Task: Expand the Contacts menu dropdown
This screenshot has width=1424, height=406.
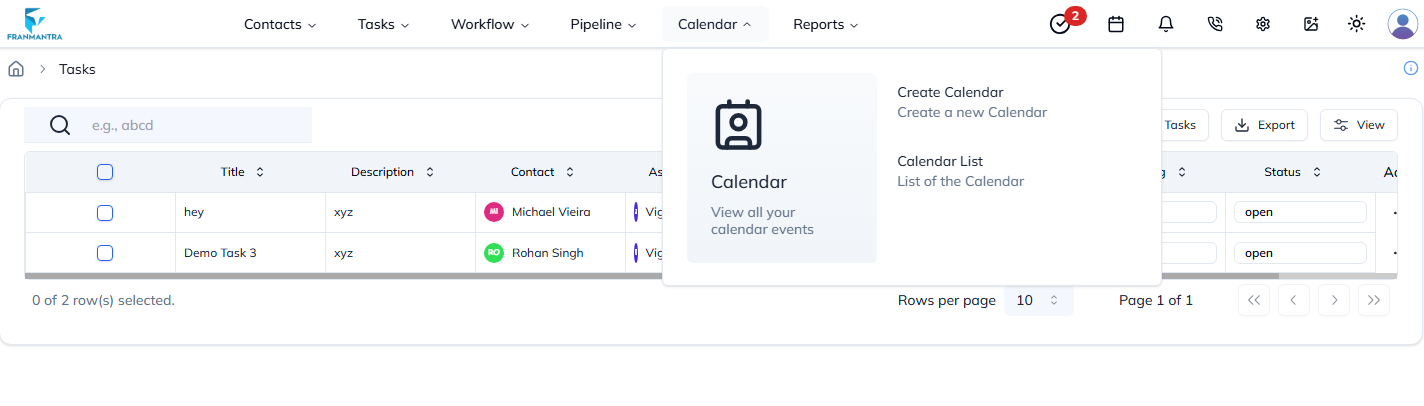Action: point(280,24)
